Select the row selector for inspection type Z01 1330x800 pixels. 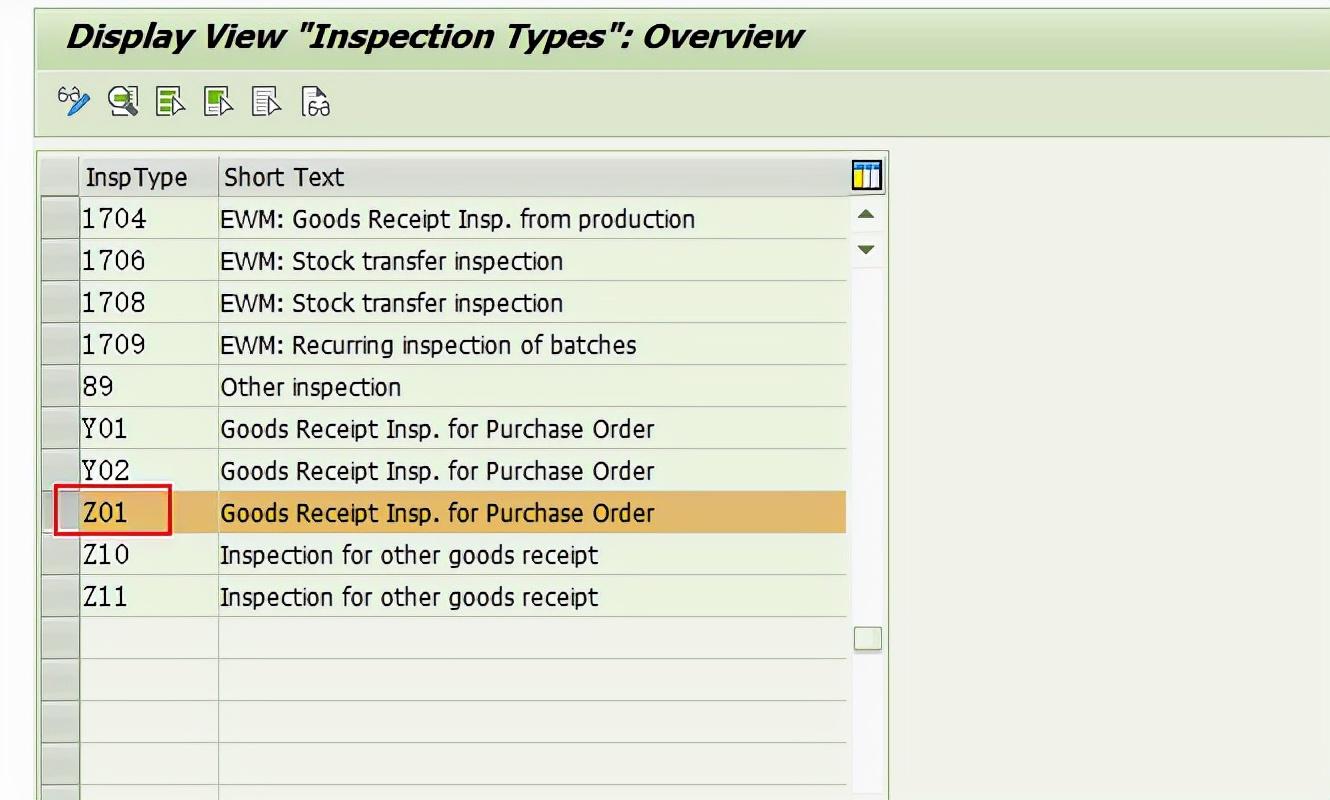[x=58, y=512]
